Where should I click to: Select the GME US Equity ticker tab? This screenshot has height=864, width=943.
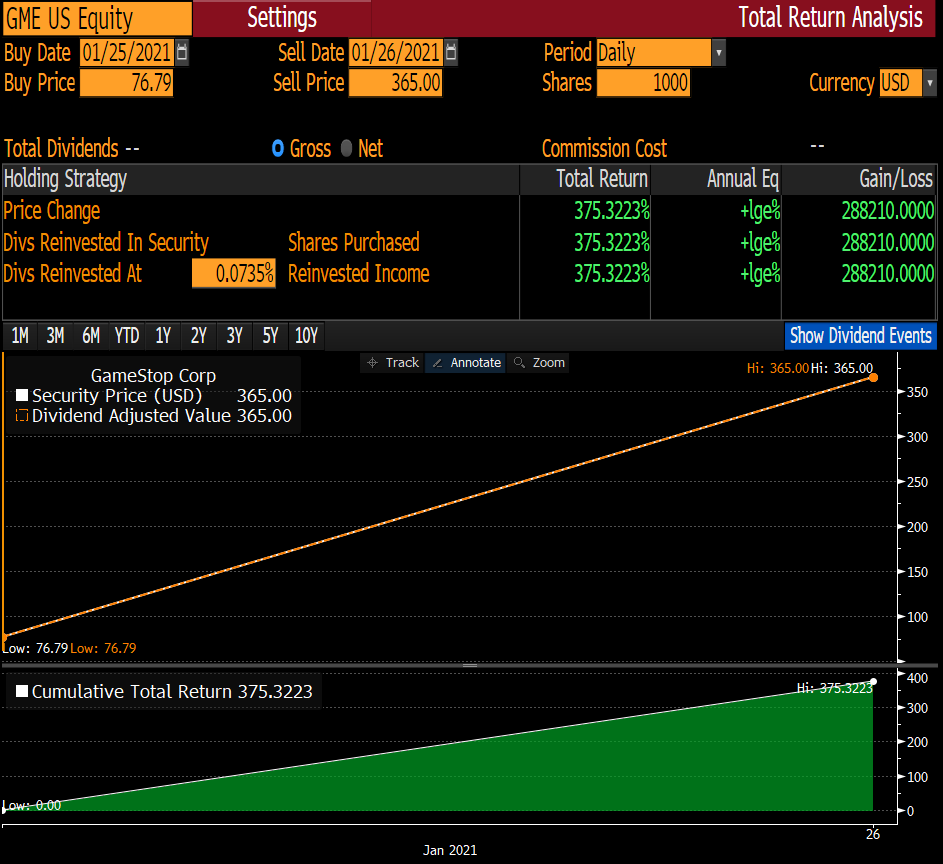[95, 17]
